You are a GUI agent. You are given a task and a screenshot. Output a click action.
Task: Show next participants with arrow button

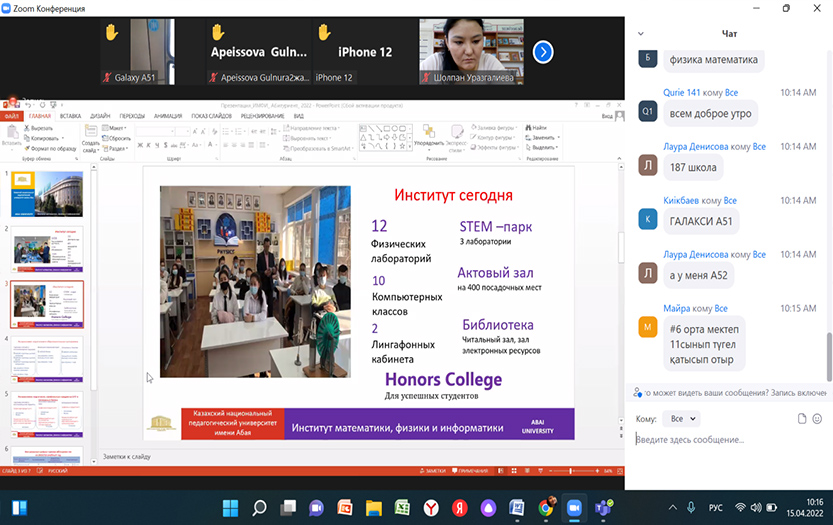point(542,52)
